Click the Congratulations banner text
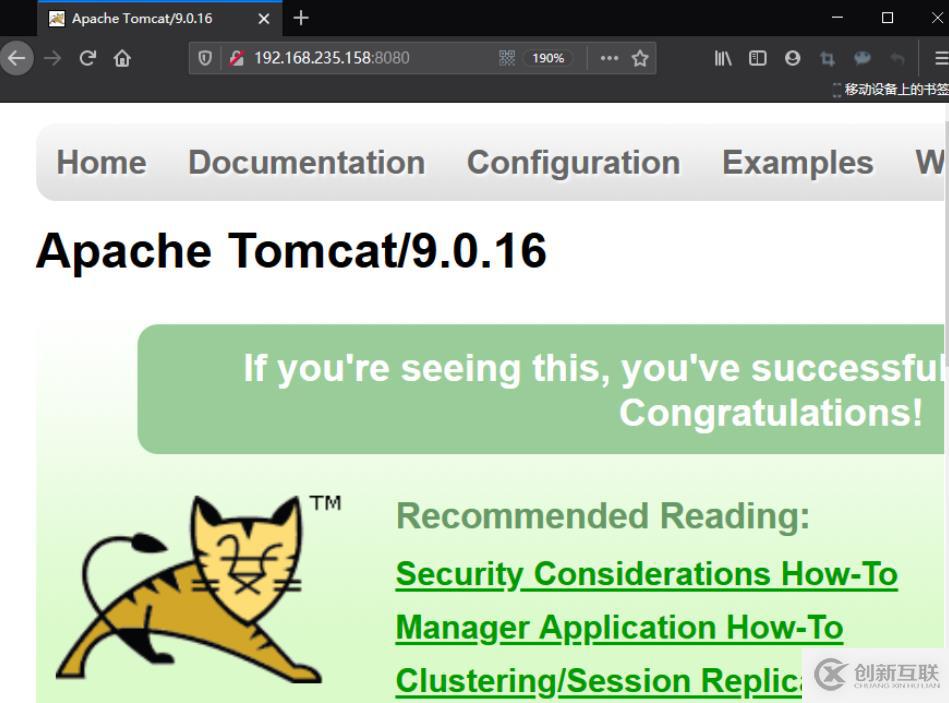This screenshot has width=949, height=703. [770, 413]
